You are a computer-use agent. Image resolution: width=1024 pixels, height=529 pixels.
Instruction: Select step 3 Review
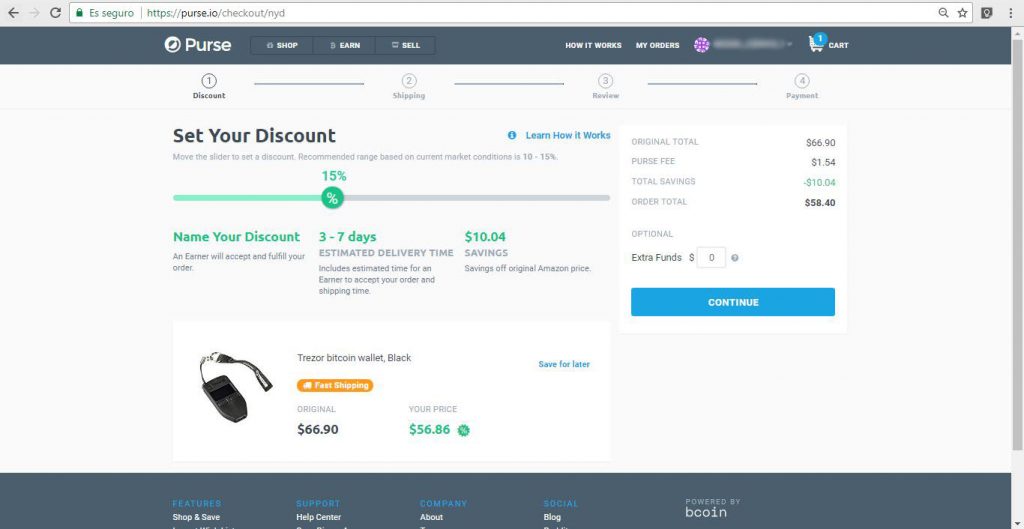pyautogui.click(x=605, y=86)
